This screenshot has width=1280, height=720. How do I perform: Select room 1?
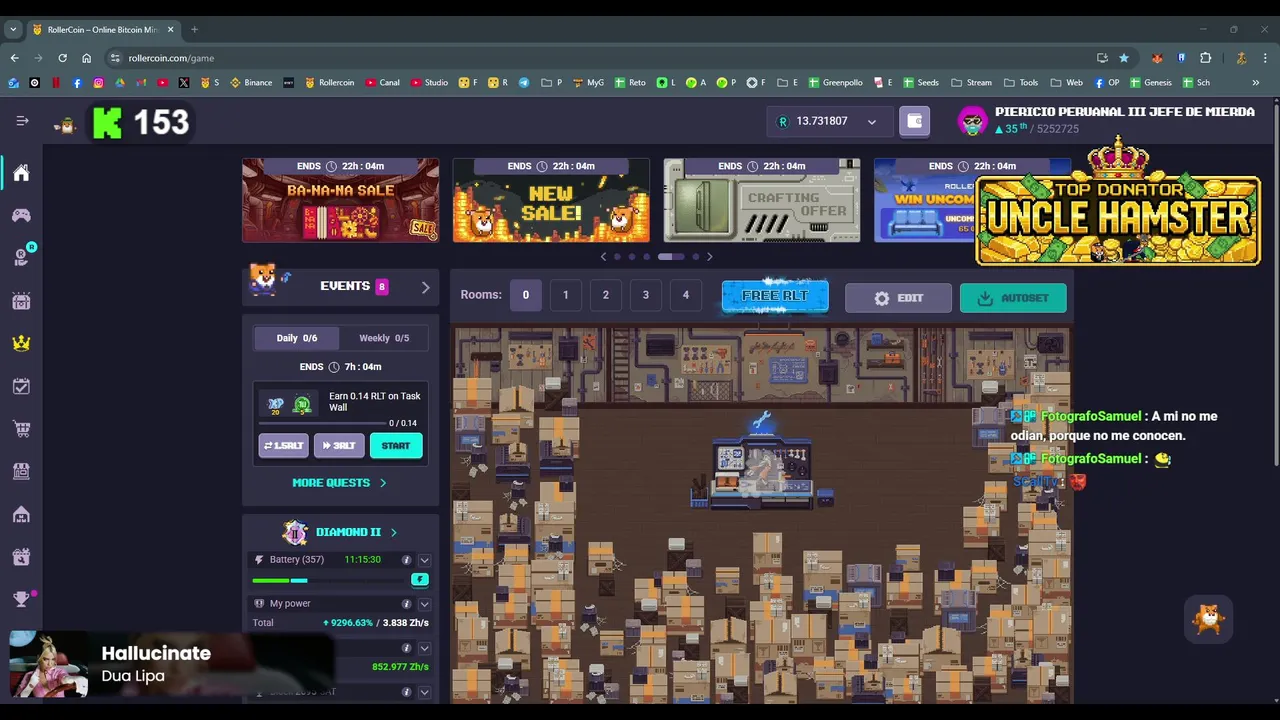565,295
